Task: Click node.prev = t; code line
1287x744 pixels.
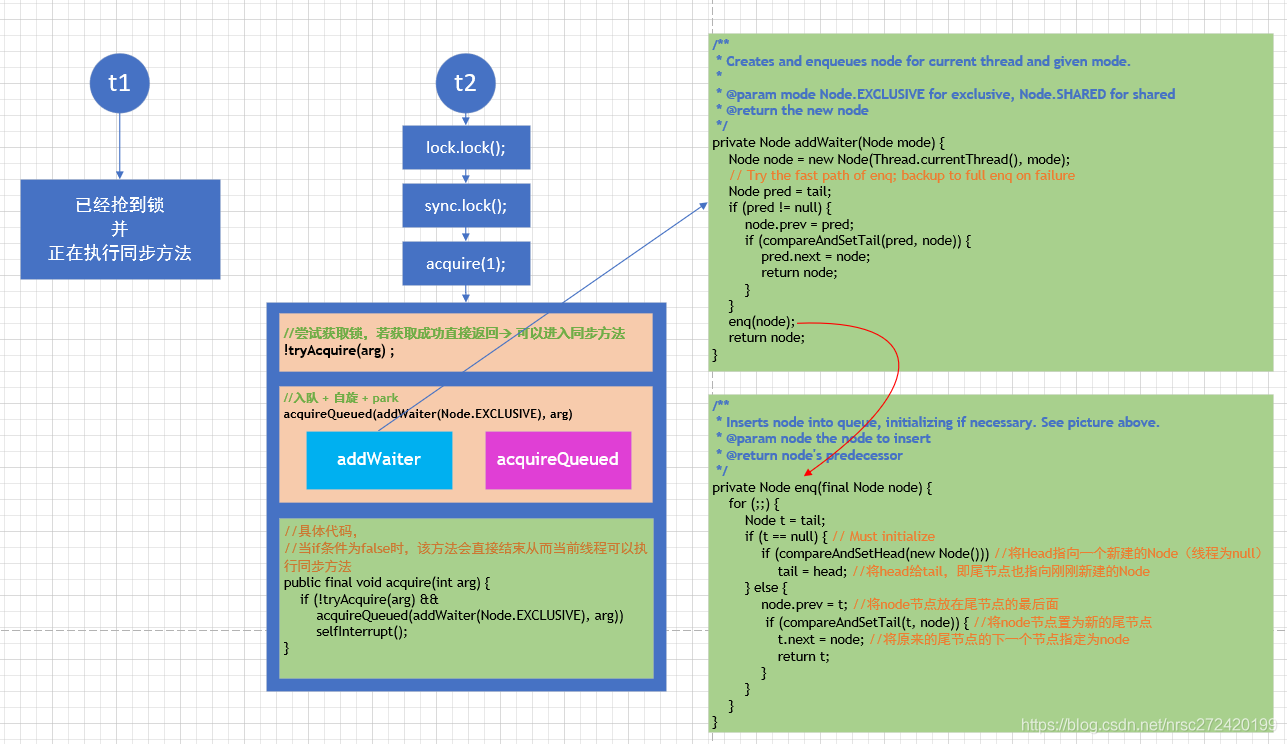Action: point(804,604)
